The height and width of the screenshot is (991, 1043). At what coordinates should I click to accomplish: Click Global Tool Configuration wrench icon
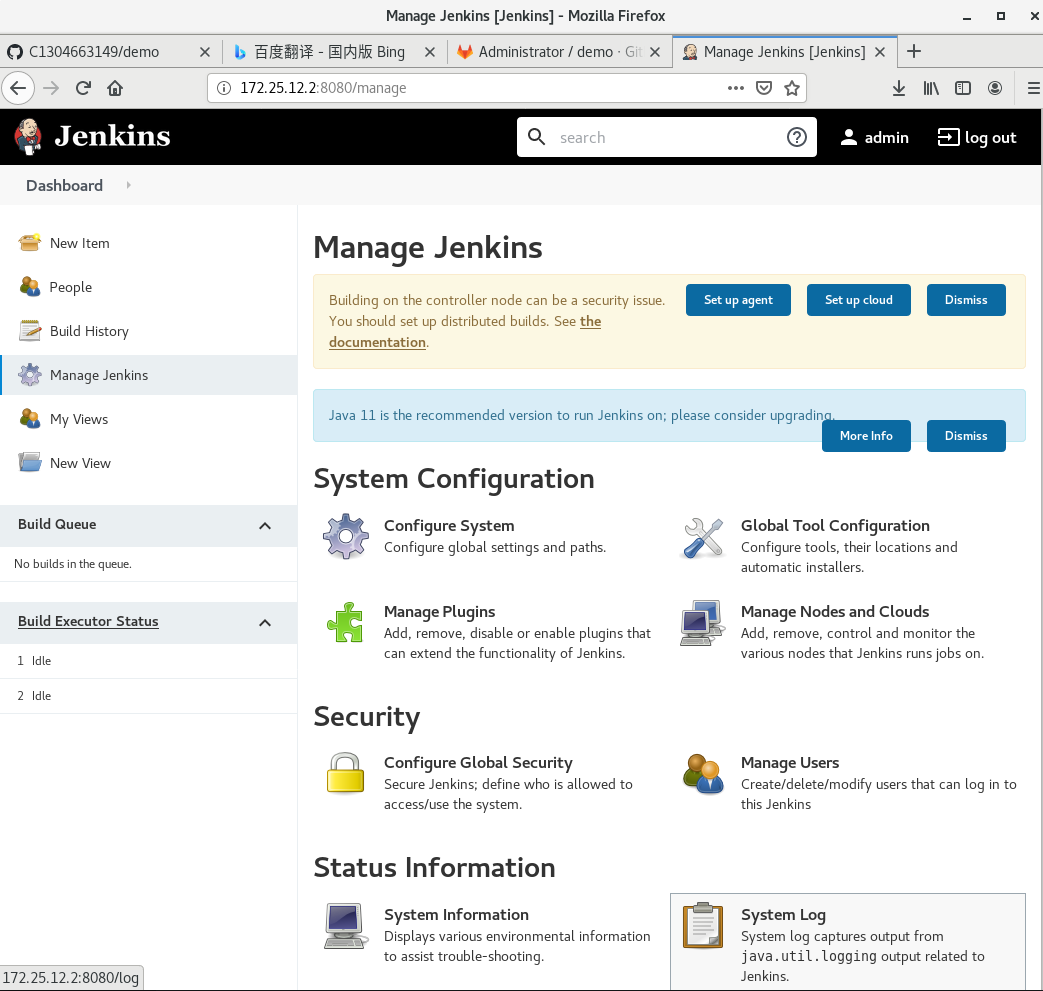click(x=702, y=537)
